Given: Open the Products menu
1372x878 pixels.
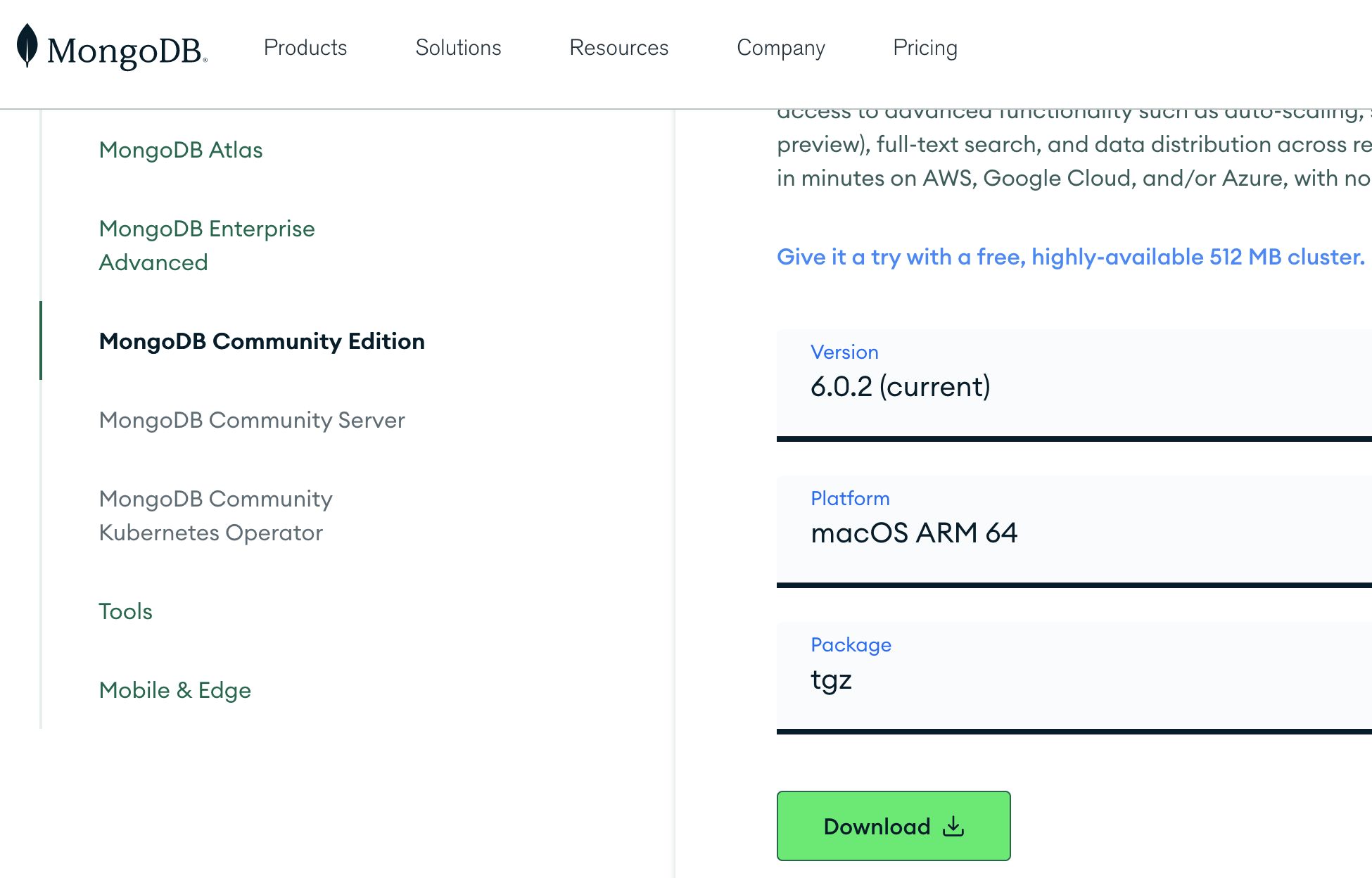Looking at the screenshot, I should coord(305,48).
